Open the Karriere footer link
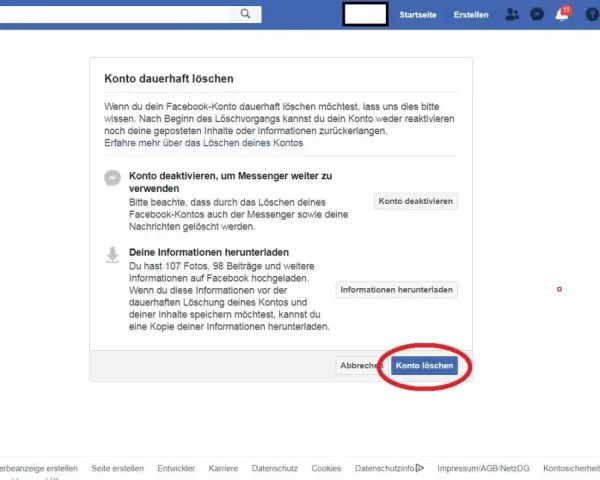The image size is (600, 480). (223, 468)
